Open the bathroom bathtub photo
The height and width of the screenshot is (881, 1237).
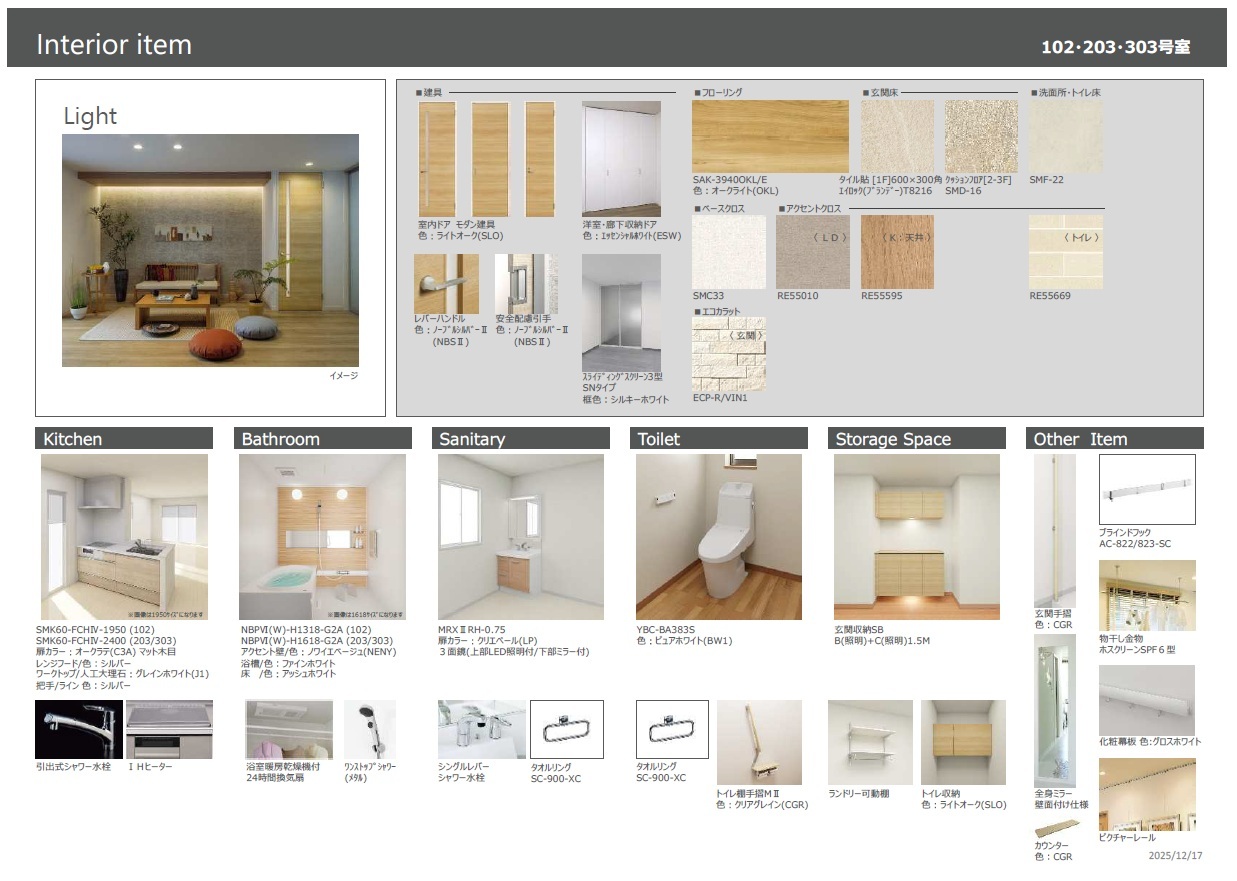pos(323,537)
